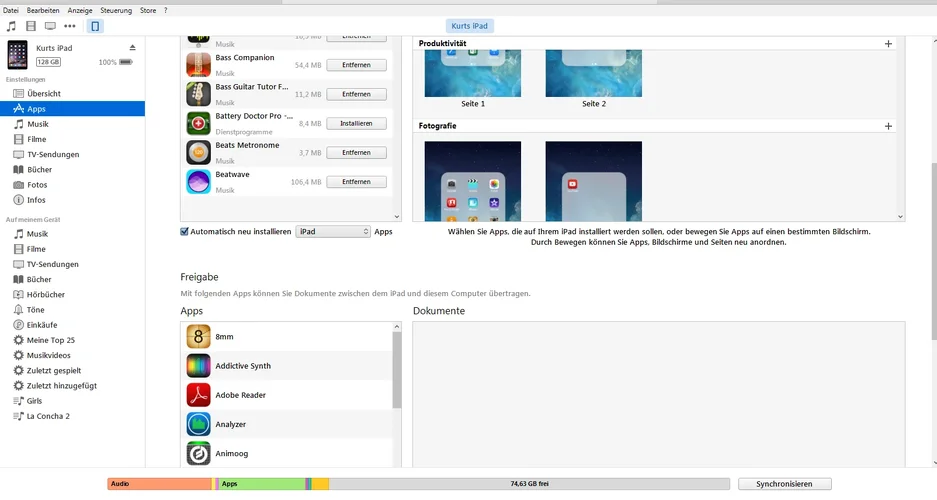The width and height of the screenshot is (937, 500).
Task: Open the TV shows icon in toolbar
Action: tap(50, 26)
